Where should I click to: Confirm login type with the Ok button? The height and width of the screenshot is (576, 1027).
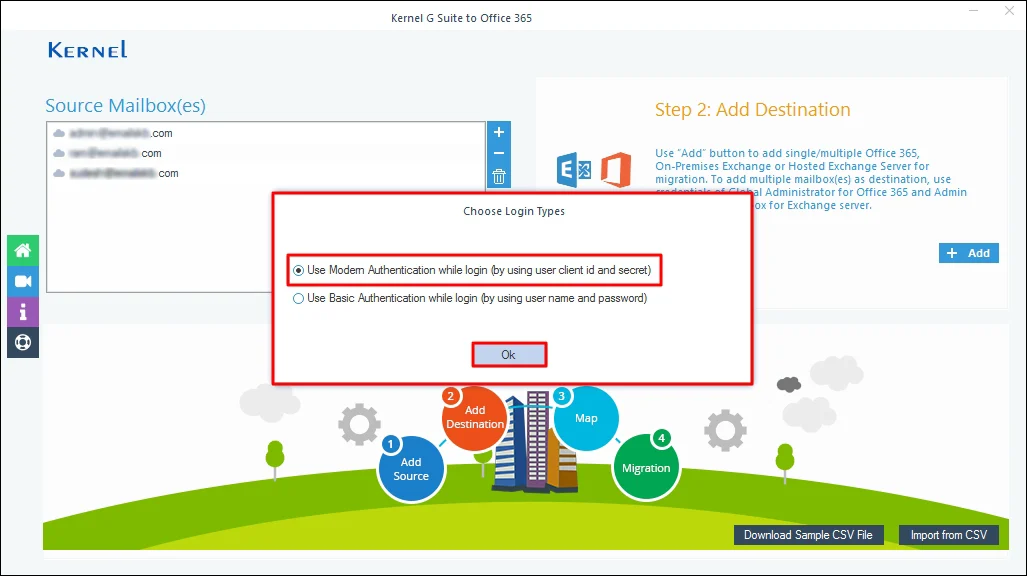[509, 355]
